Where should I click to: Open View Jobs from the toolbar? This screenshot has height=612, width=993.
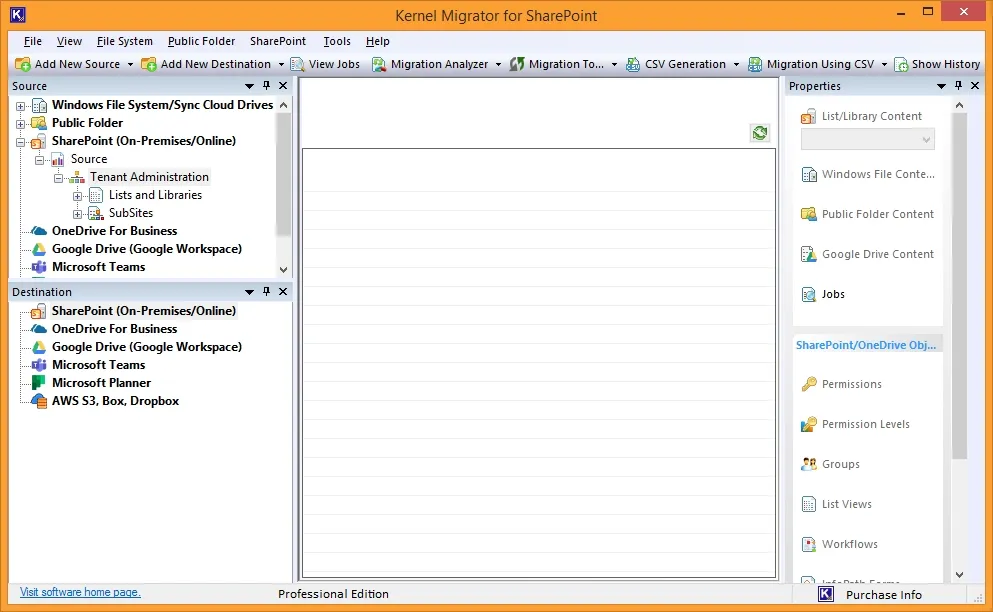(325, 64)
